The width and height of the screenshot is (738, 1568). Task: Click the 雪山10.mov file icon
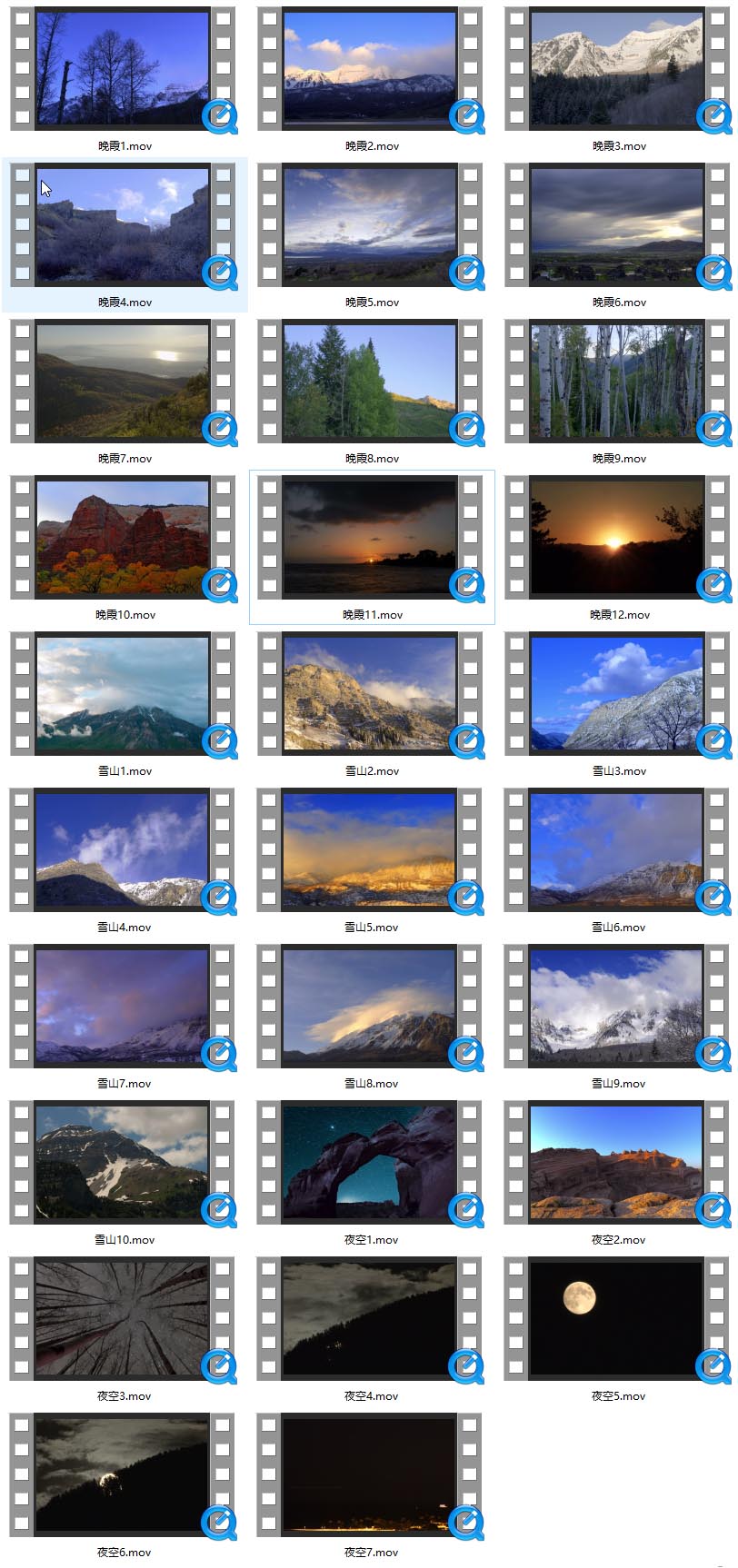click(x=123, y=1163)
